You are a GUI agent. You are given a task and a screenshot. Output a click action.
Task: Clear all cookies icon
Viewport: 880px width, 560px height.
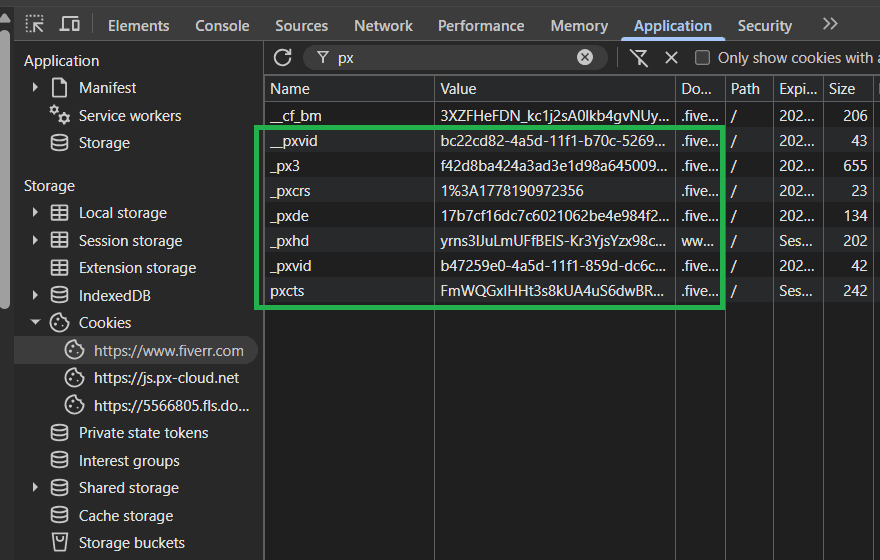click(639, 58)
